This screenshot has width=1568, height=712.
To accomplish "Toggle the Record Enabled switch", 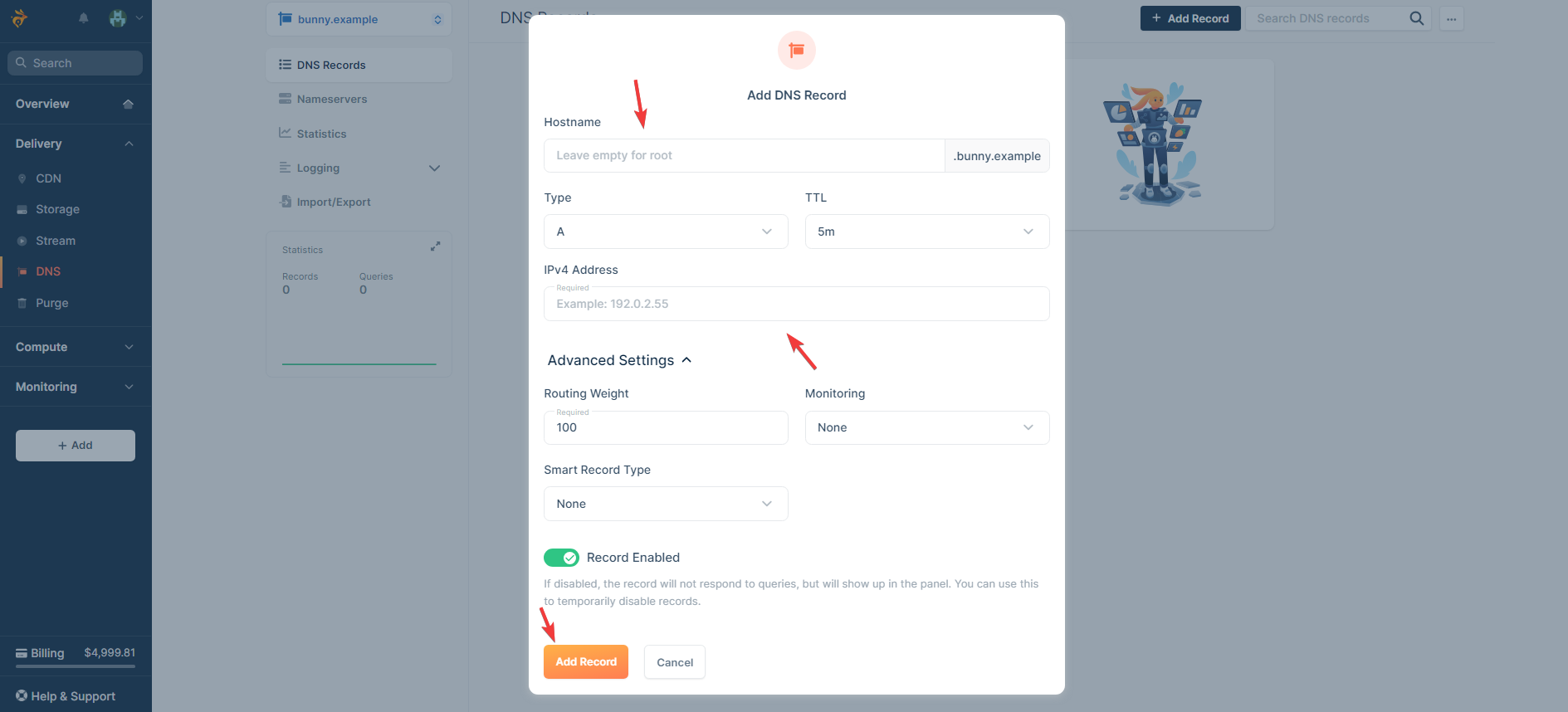I will point(561,558).
